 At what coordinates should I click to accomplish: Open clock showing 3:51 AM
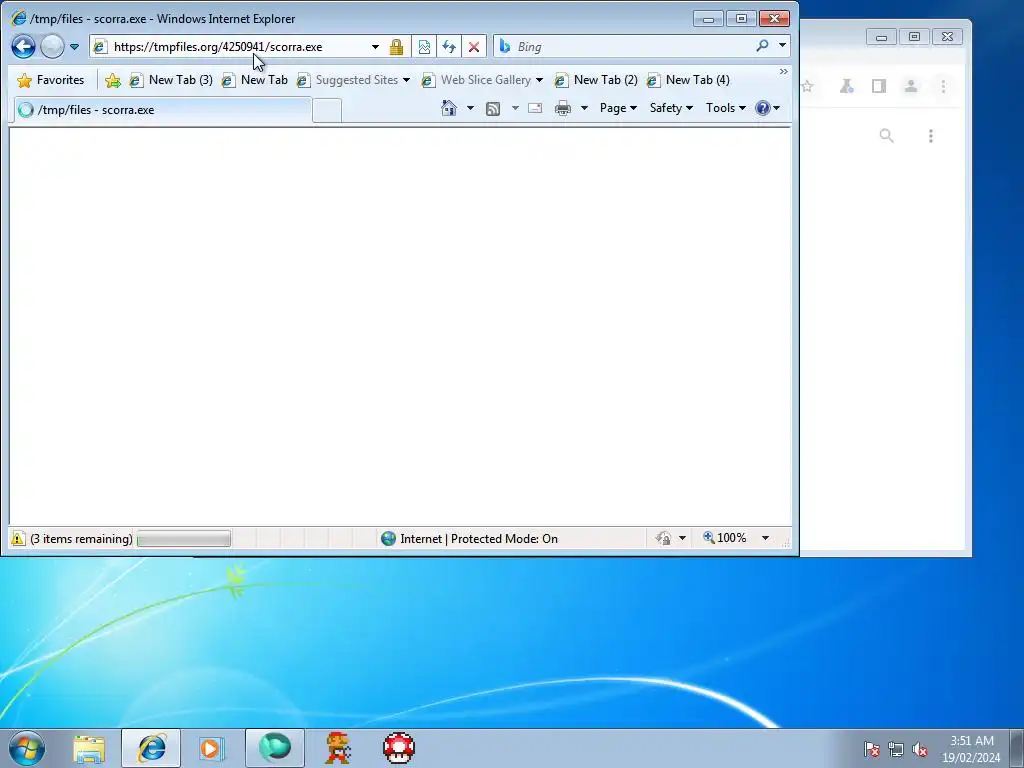coord(971,748)
